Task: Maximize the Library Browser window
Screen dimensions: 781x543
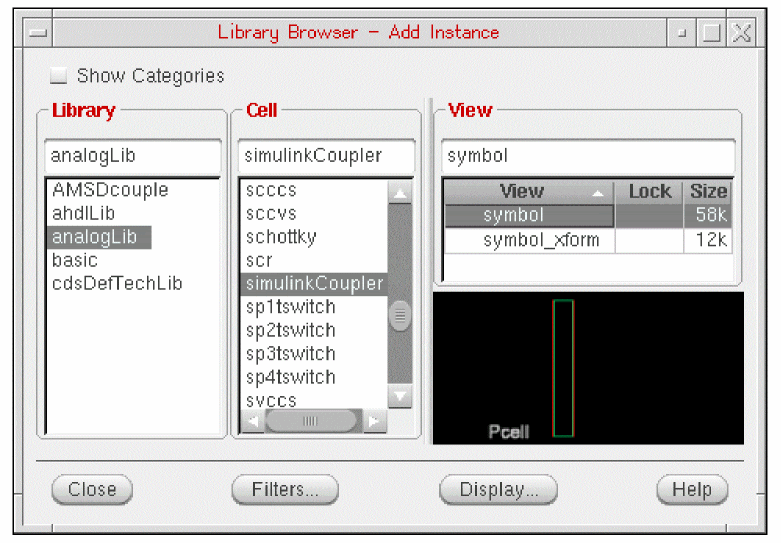Action: click(711, 33)
